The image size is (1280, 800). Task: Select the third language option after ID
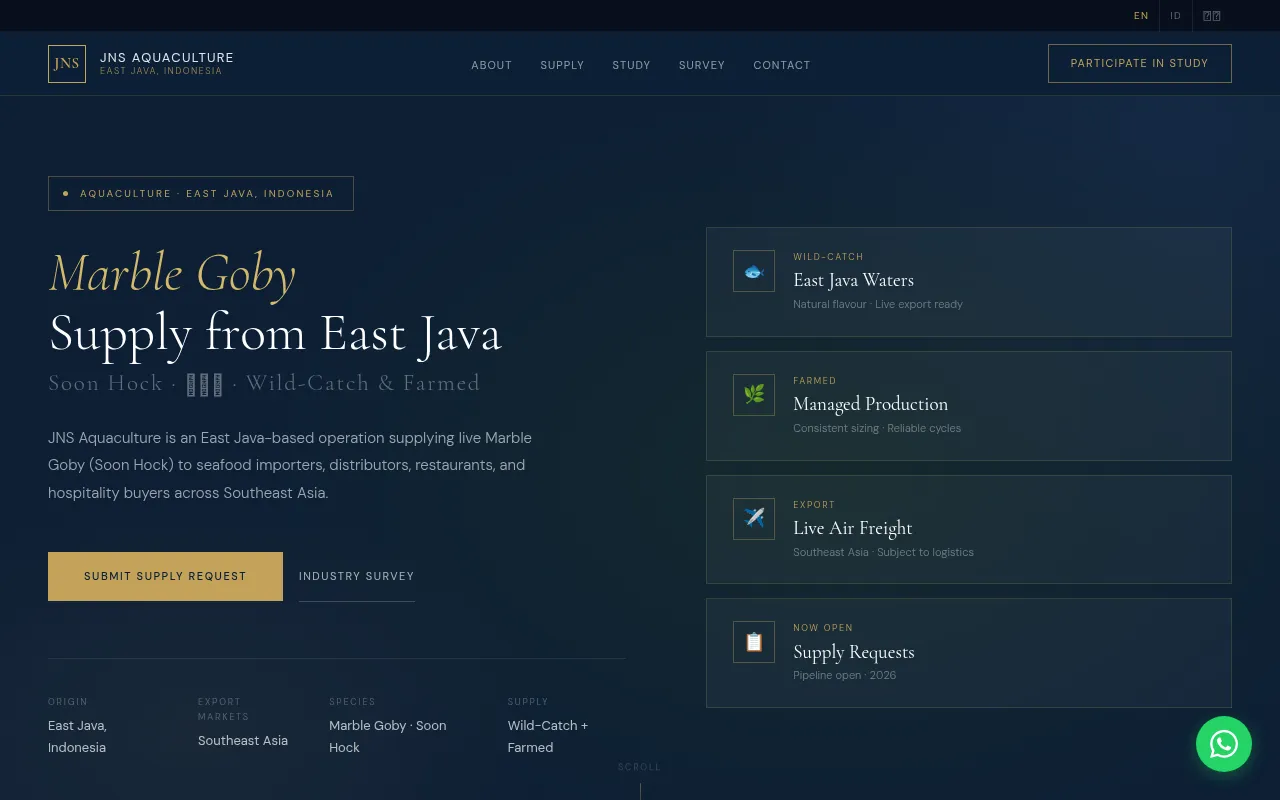pyautogui.click(x=1212, y=16)
